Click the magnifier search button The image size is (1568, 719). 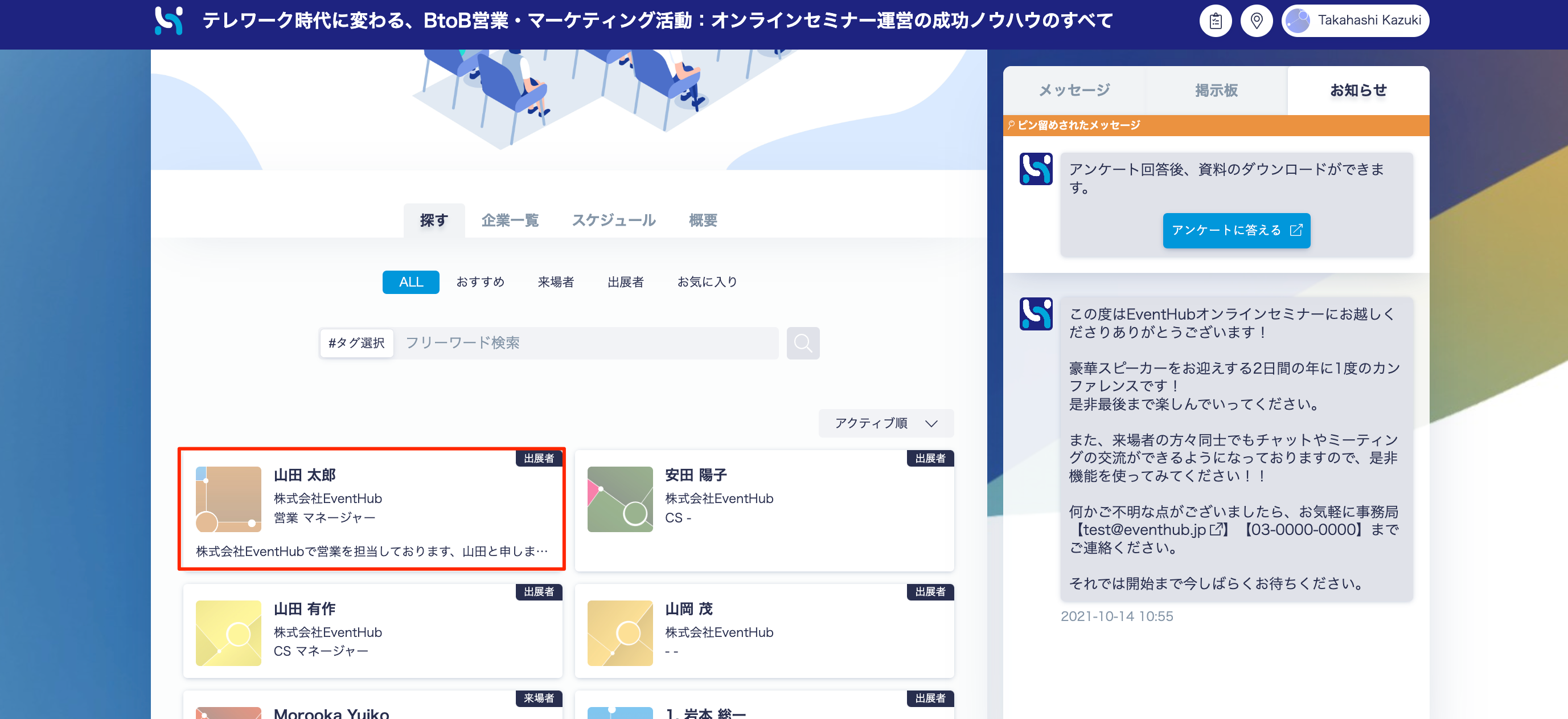[802, 343]
